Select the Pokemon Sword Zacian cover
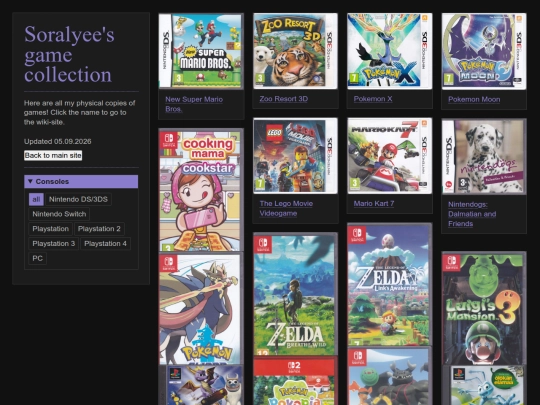This screenshot has width=540, height=405. click(x=201, y=309)
